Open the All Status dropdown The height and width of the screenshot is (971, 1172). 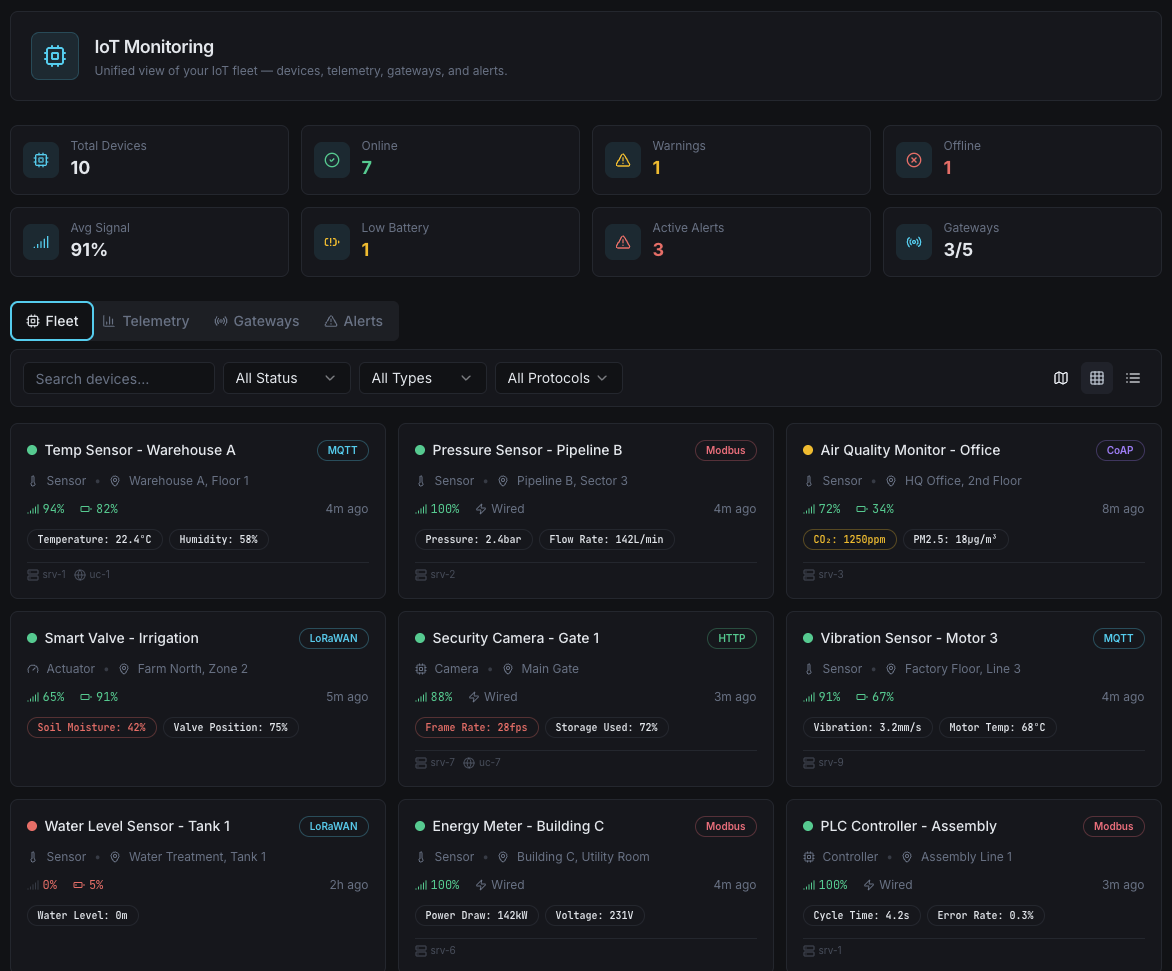click(286, 378)
